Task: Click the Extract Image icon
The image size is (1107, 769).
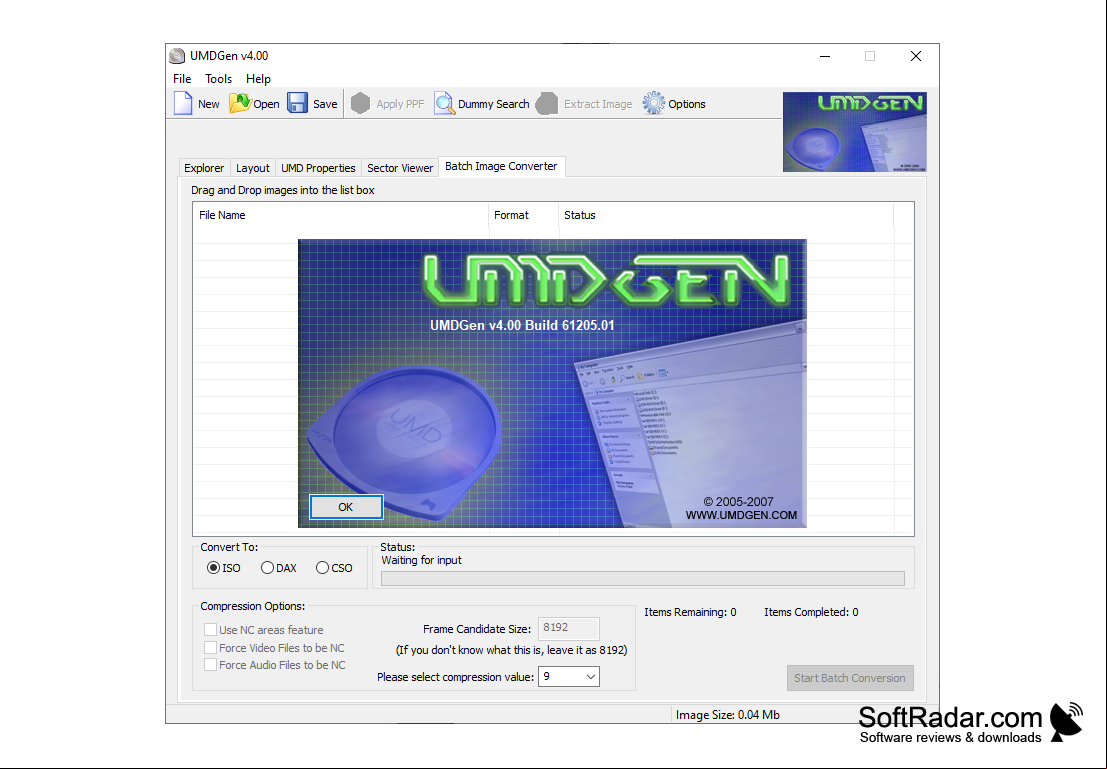Action: pyautogui.click(x=546, y=103)
